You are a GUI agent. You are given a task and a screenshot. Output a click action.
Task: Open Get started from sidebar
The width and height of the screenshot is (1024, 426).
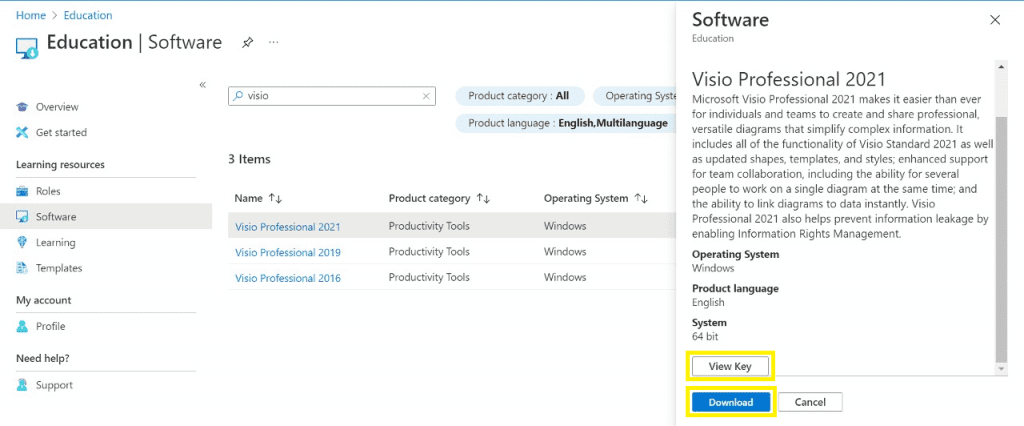60,132
